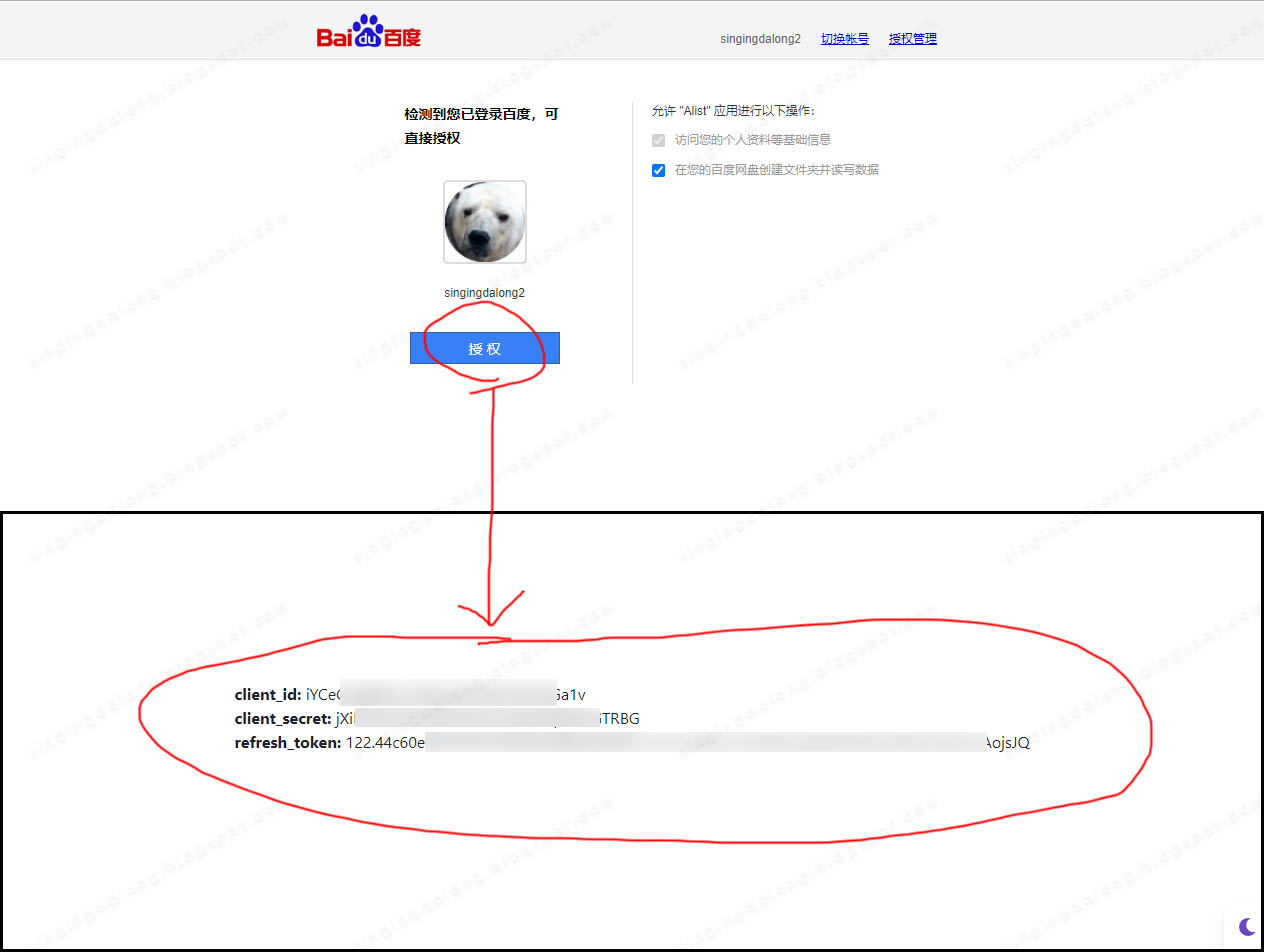Select the client_id value text
1264x952 pixels.
(446, 694)
